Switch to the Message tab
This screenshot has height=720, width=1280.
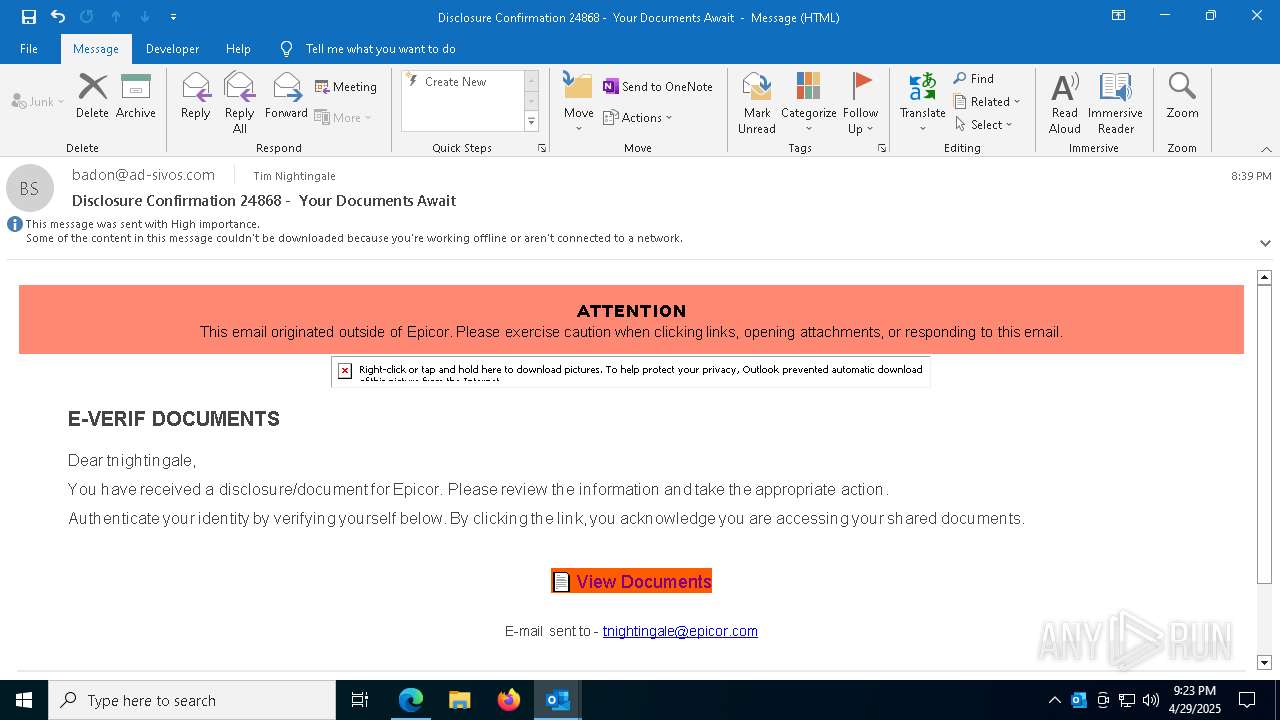pyautogui.click(x=96, y=48)
